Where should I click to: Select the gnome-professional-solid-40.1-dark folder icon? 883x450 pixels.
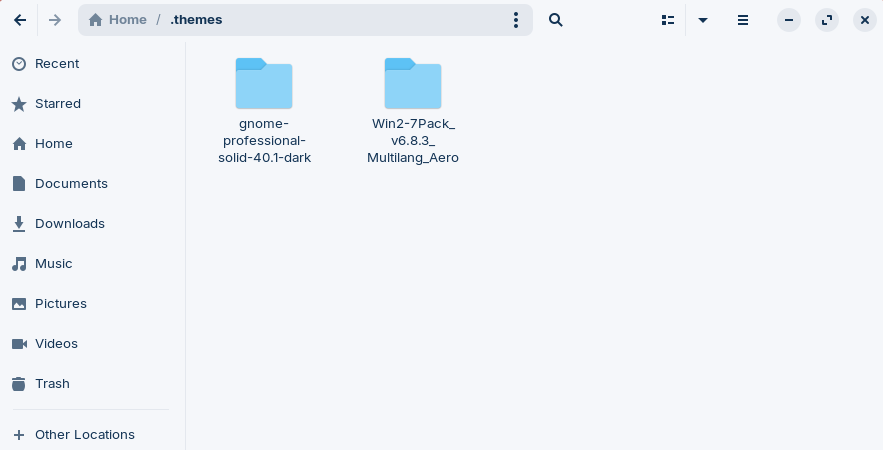264,83
